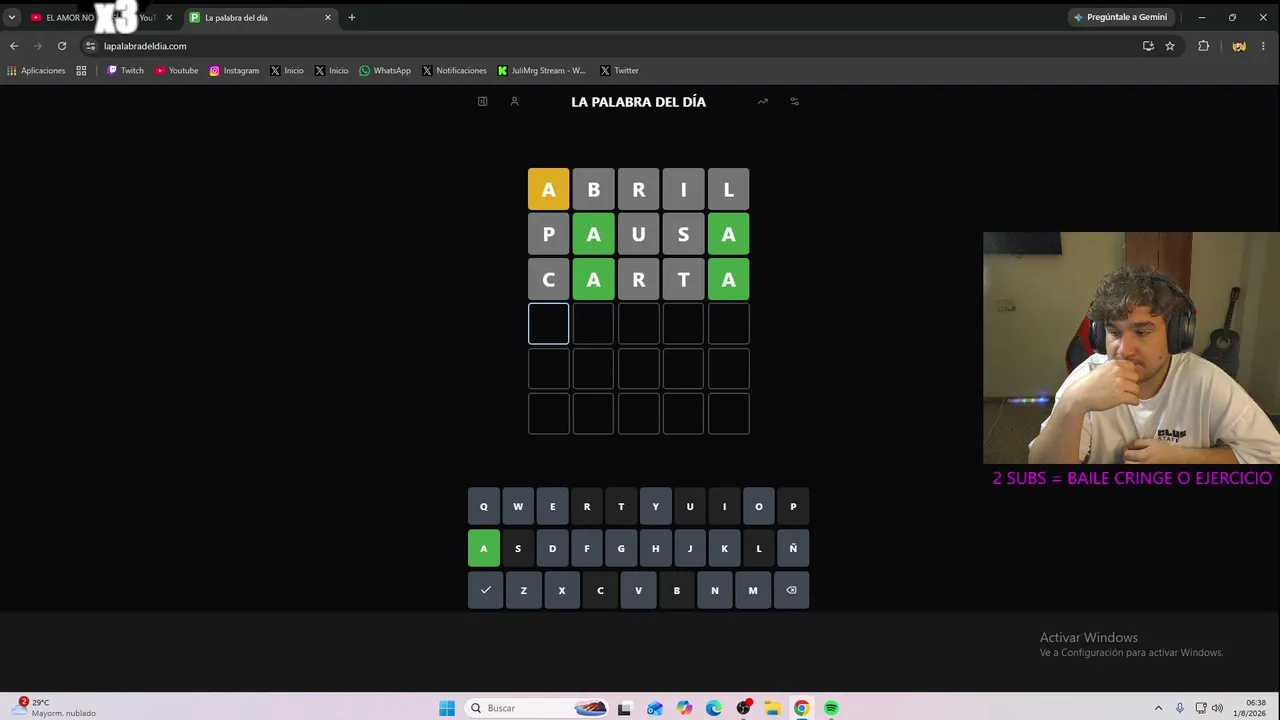View site information next to the URL
The image size is (1280, 720).
[x=90, y=46]
